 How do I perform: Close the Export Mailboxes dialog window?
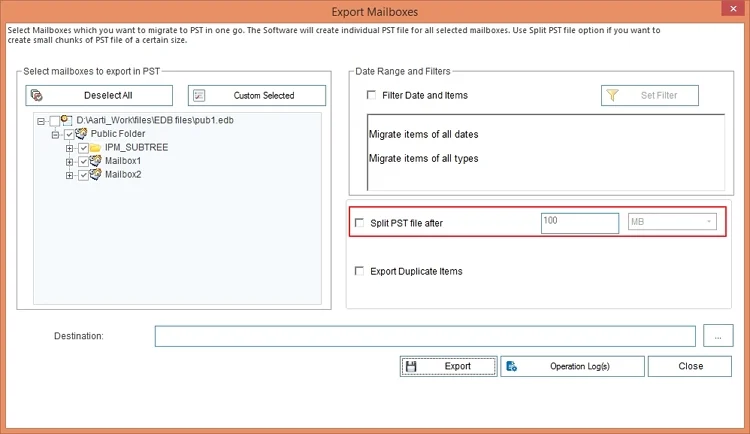click(733, 9)
